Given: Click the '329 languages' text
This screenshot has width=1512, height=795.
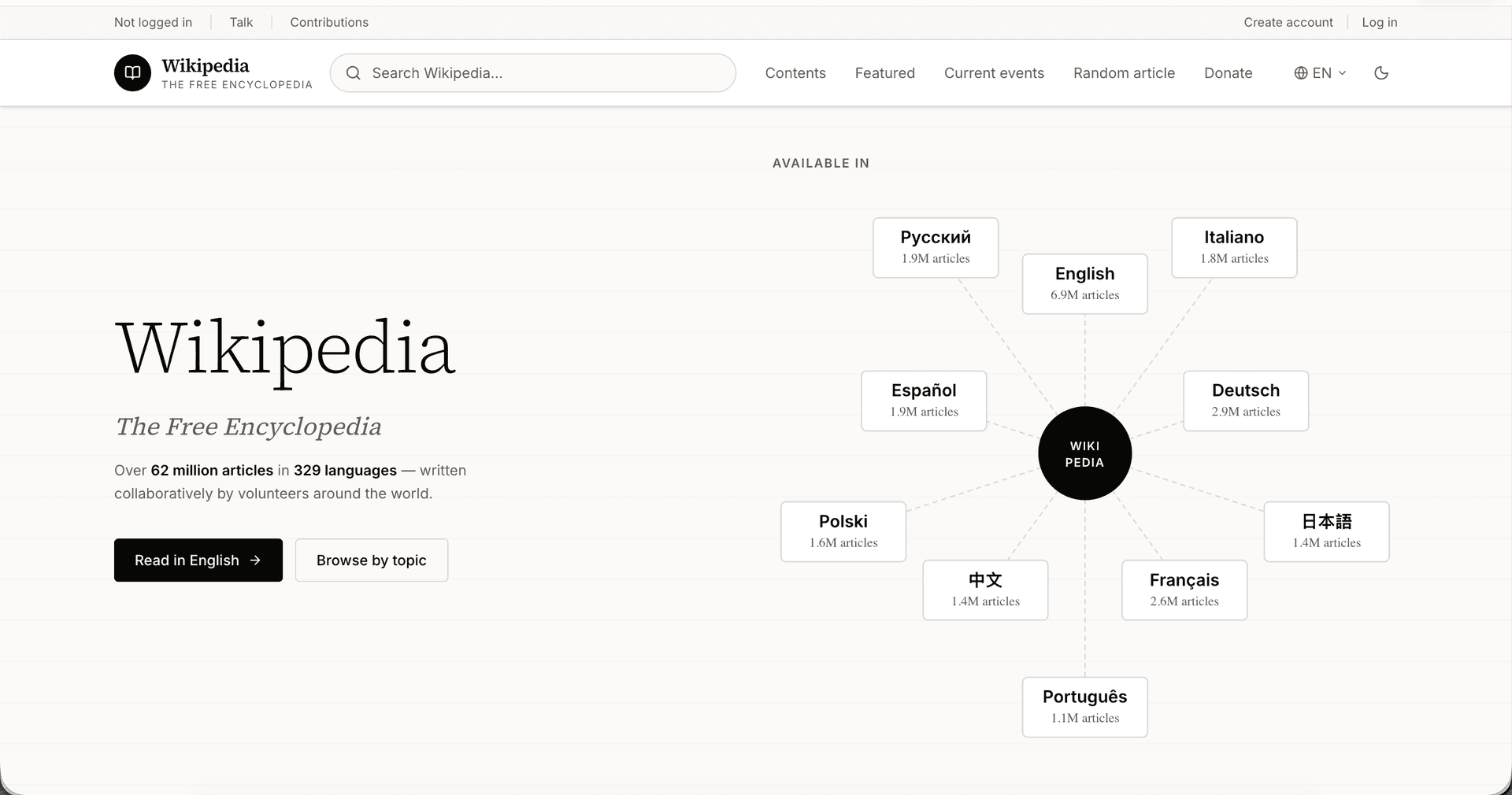Looking at the screenshot, I should pos(345,471).
